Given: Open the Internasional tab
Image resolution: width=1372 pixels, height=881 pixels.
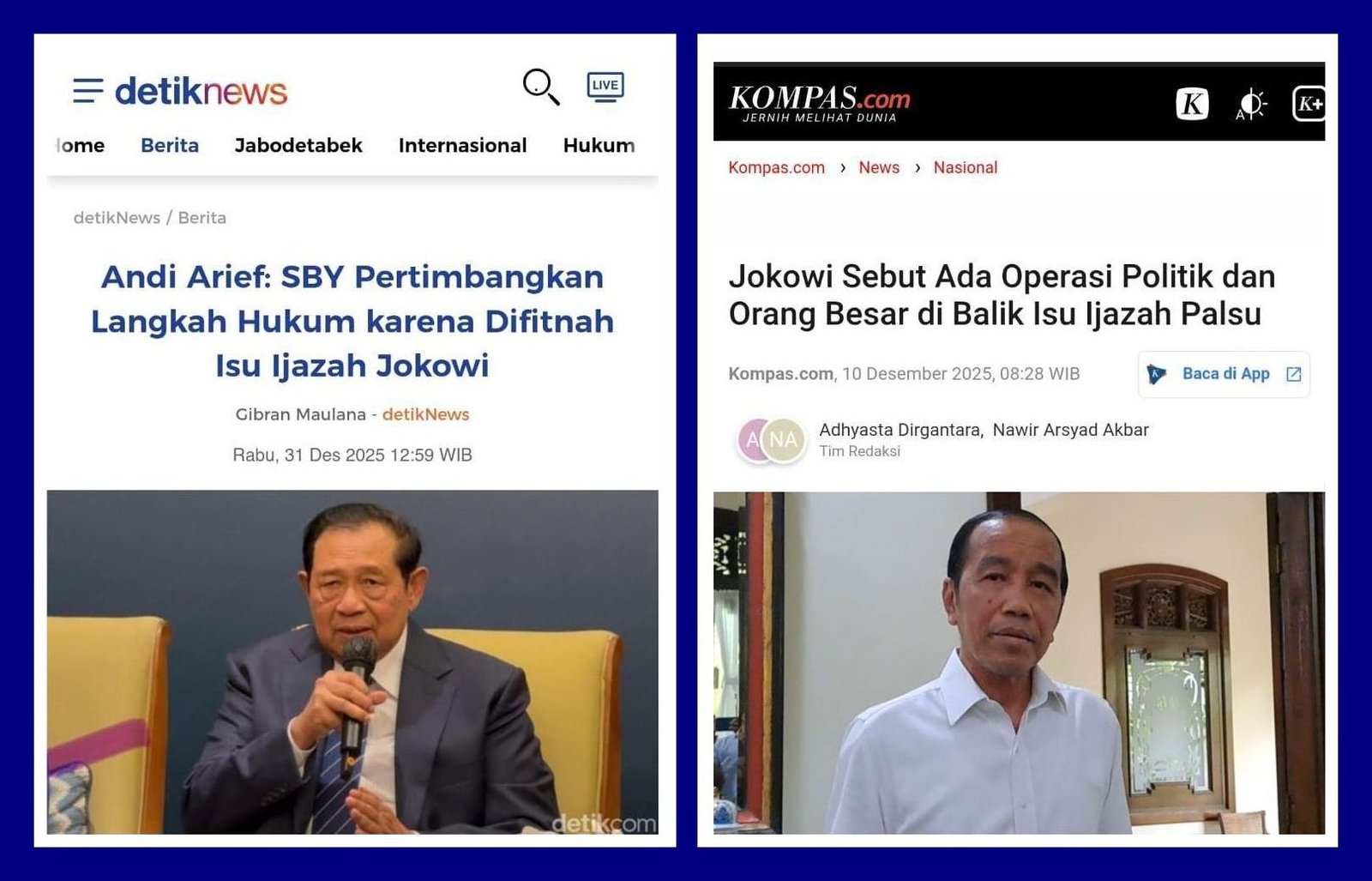Looking at the screenshot, I should point(462,145).
